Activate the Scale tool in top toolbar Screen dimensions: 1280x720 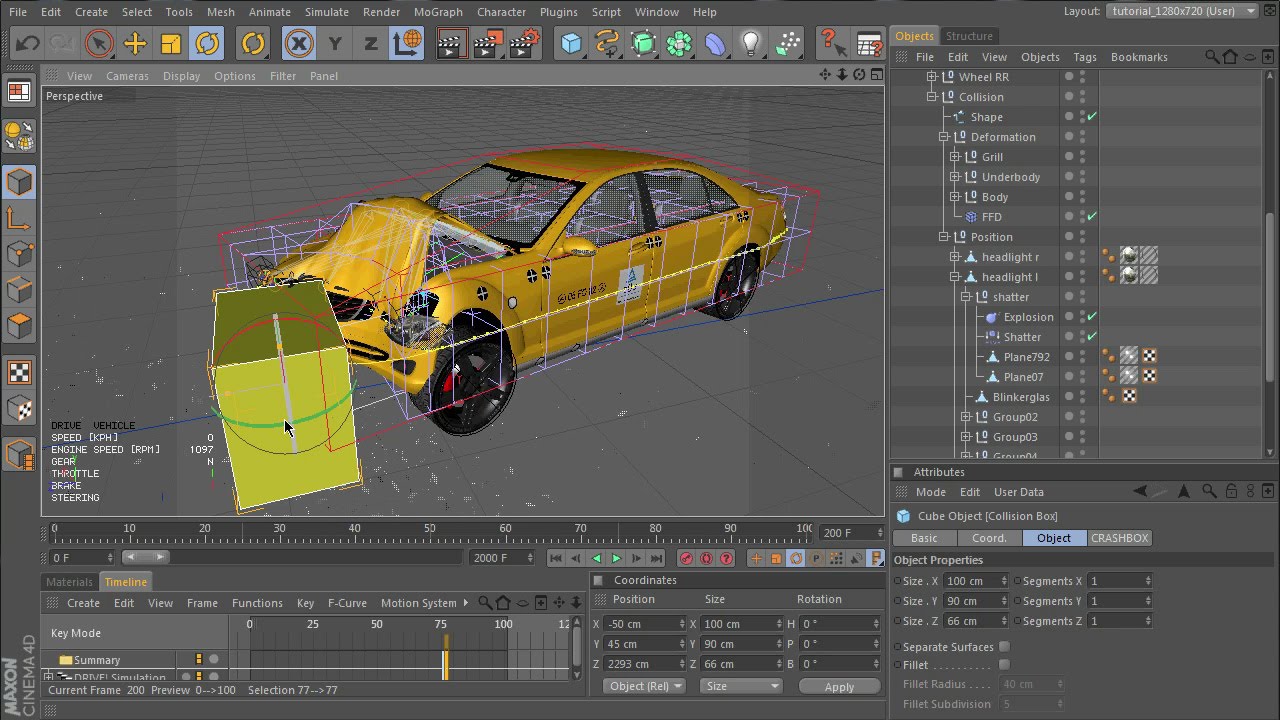(x=171, y=43)
